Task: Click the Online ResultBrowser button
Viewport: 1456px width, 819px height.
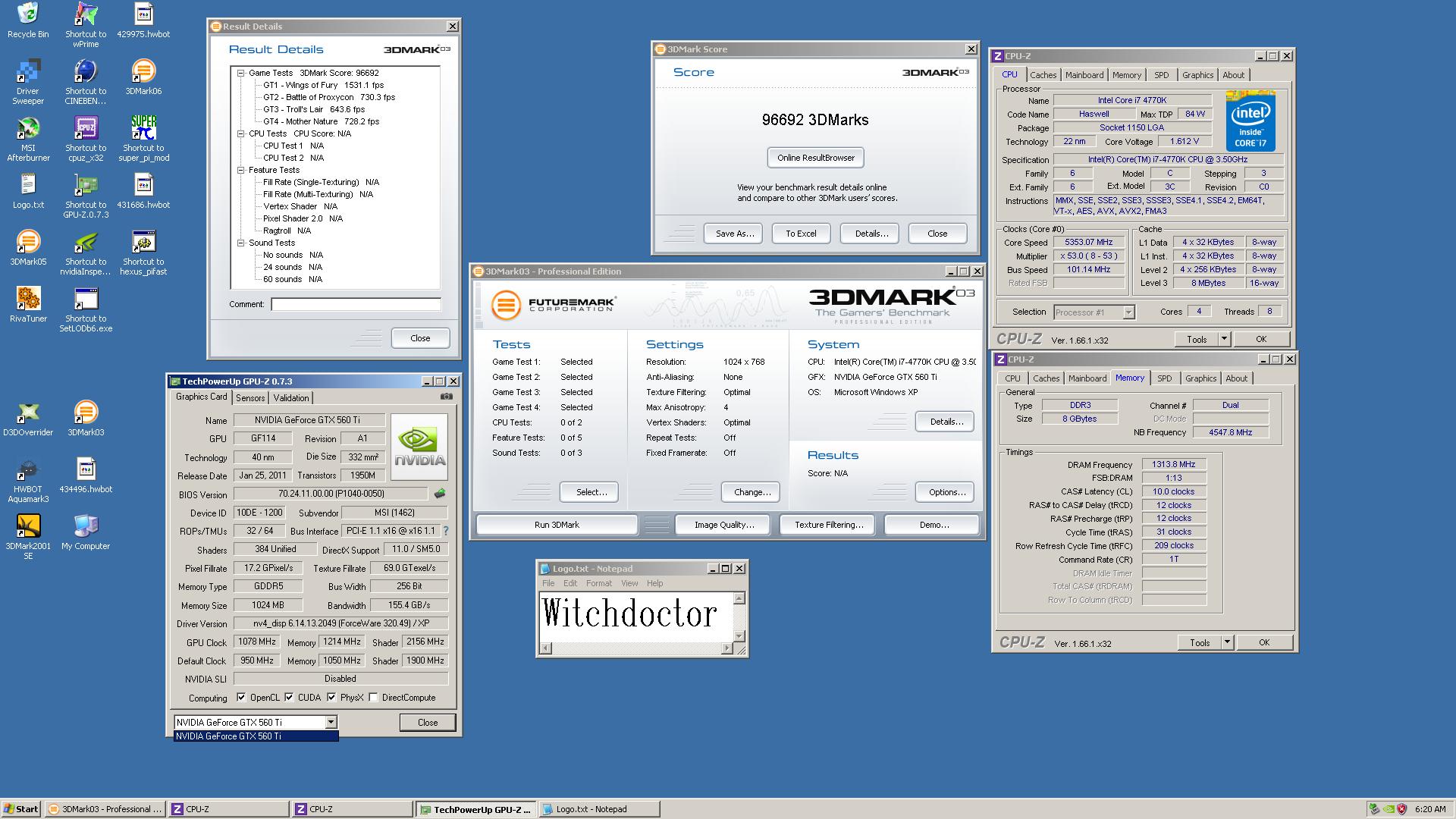Action: click(815, 158)
